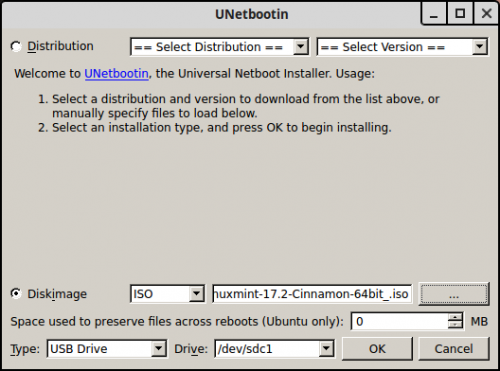Minimize the UNetbootin window
Image resolution: width=500 pixels, height=371 pixels.
pyautogui.click(x=434, y=13)
